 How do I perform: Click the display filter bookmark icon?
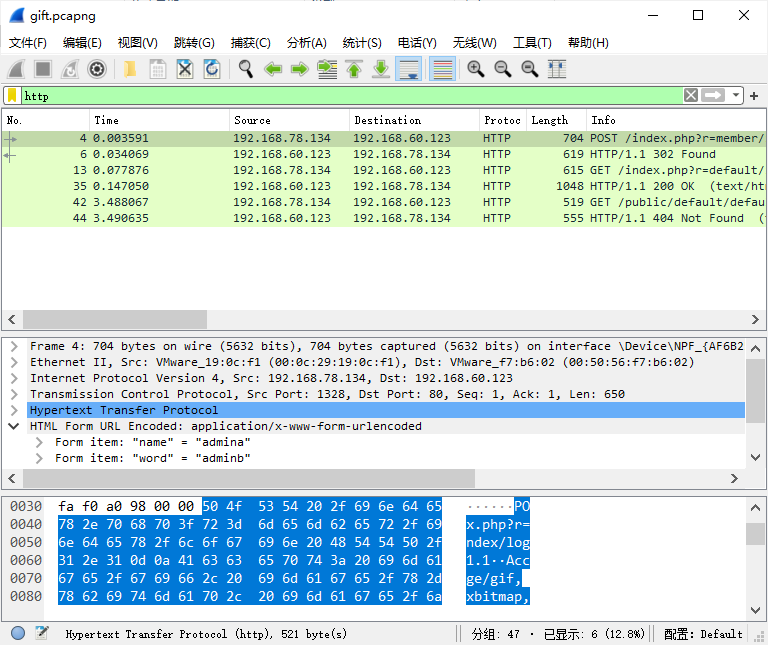[x=12, y=96]
